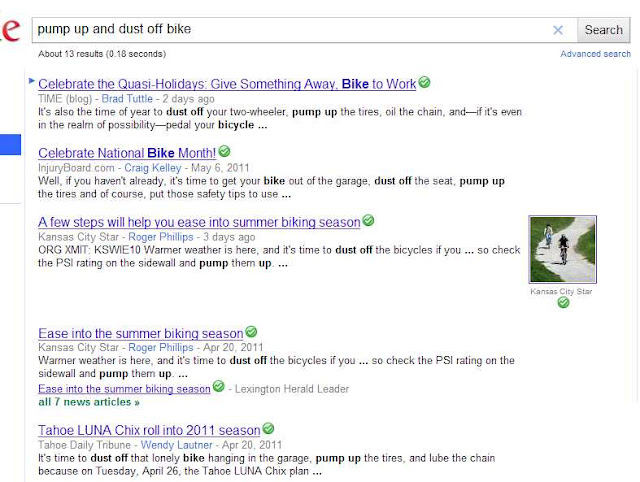Image resolution: width=640 pixels, height=482 pixels.
Task: Click green checkmark under Kansas City Star thumbnail
Action: [x=563, y=302]
